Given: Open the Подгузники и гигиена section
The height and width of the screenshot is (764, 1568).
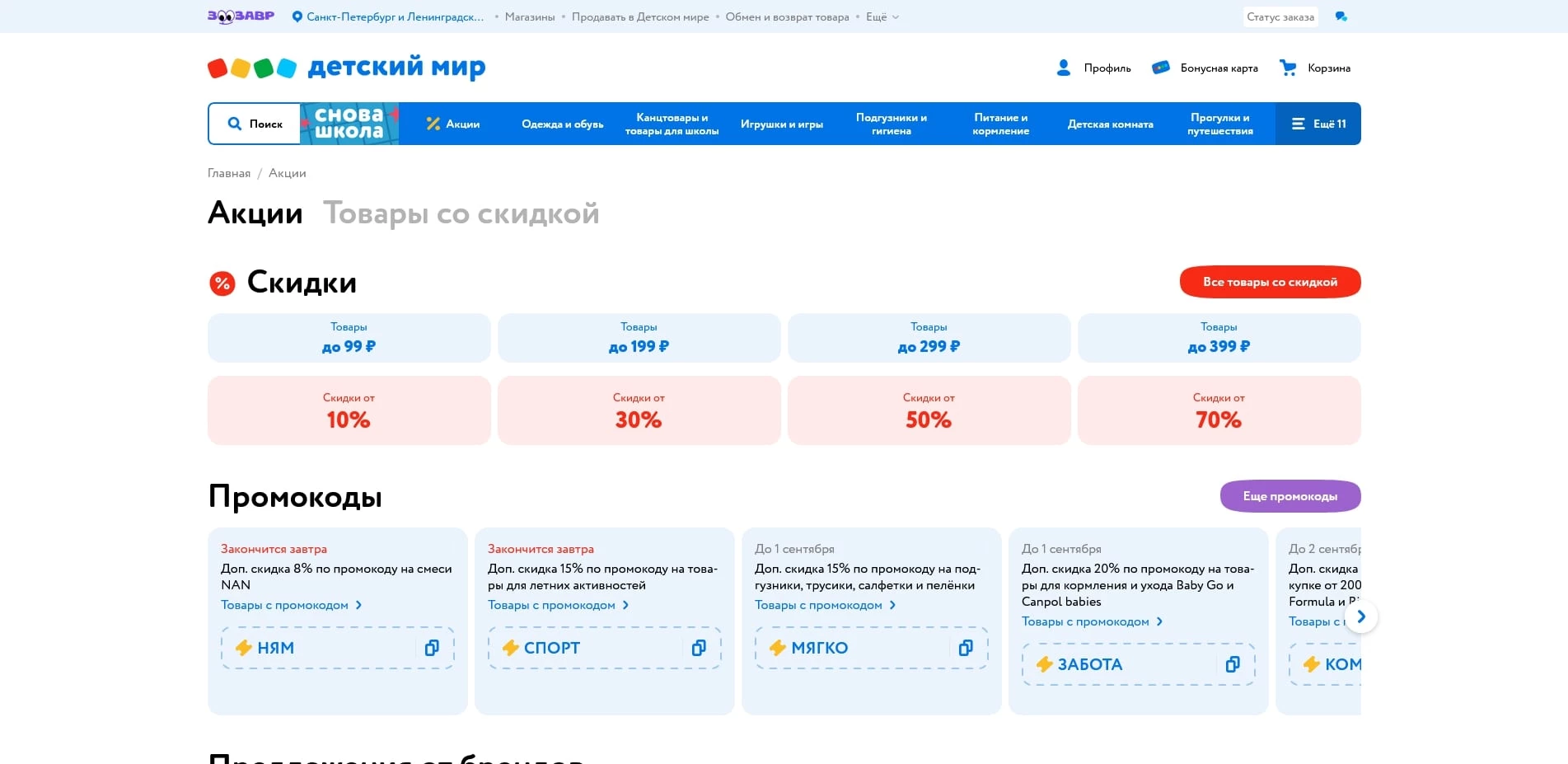Looking at the screenshot, I should 891,124.
